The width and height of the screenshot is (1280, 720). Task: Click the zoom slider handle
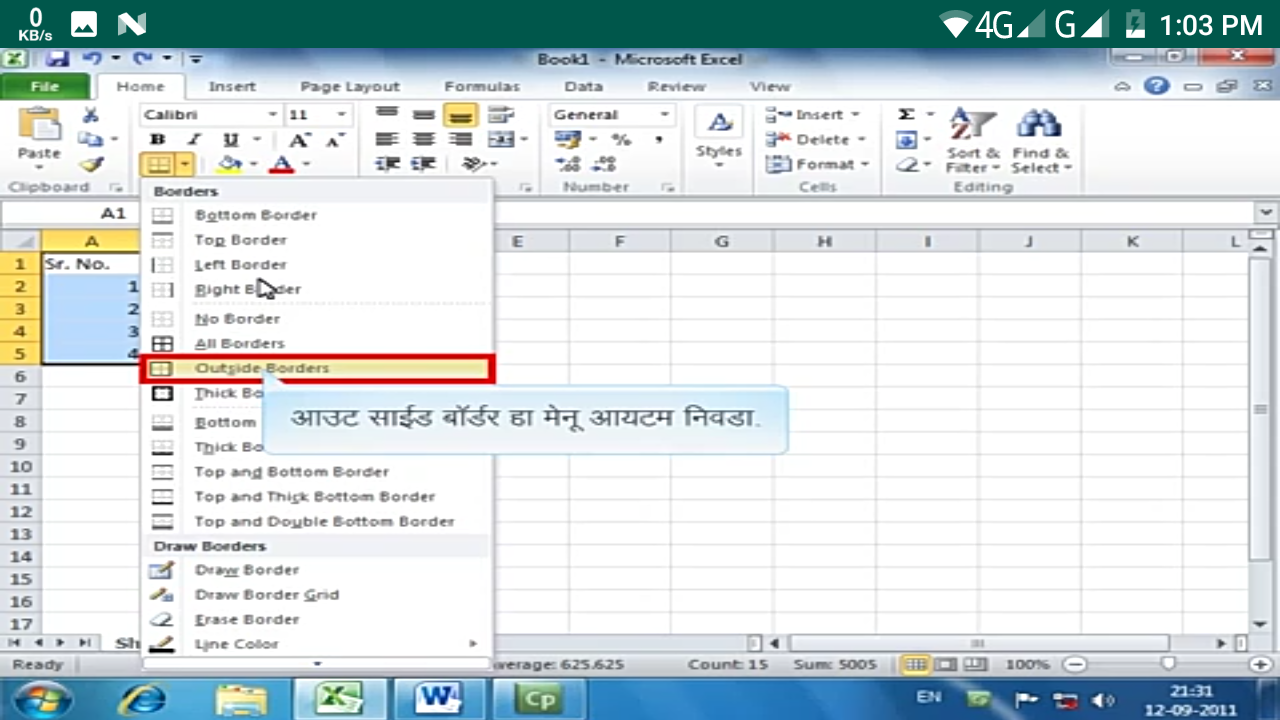[1167, 664]
